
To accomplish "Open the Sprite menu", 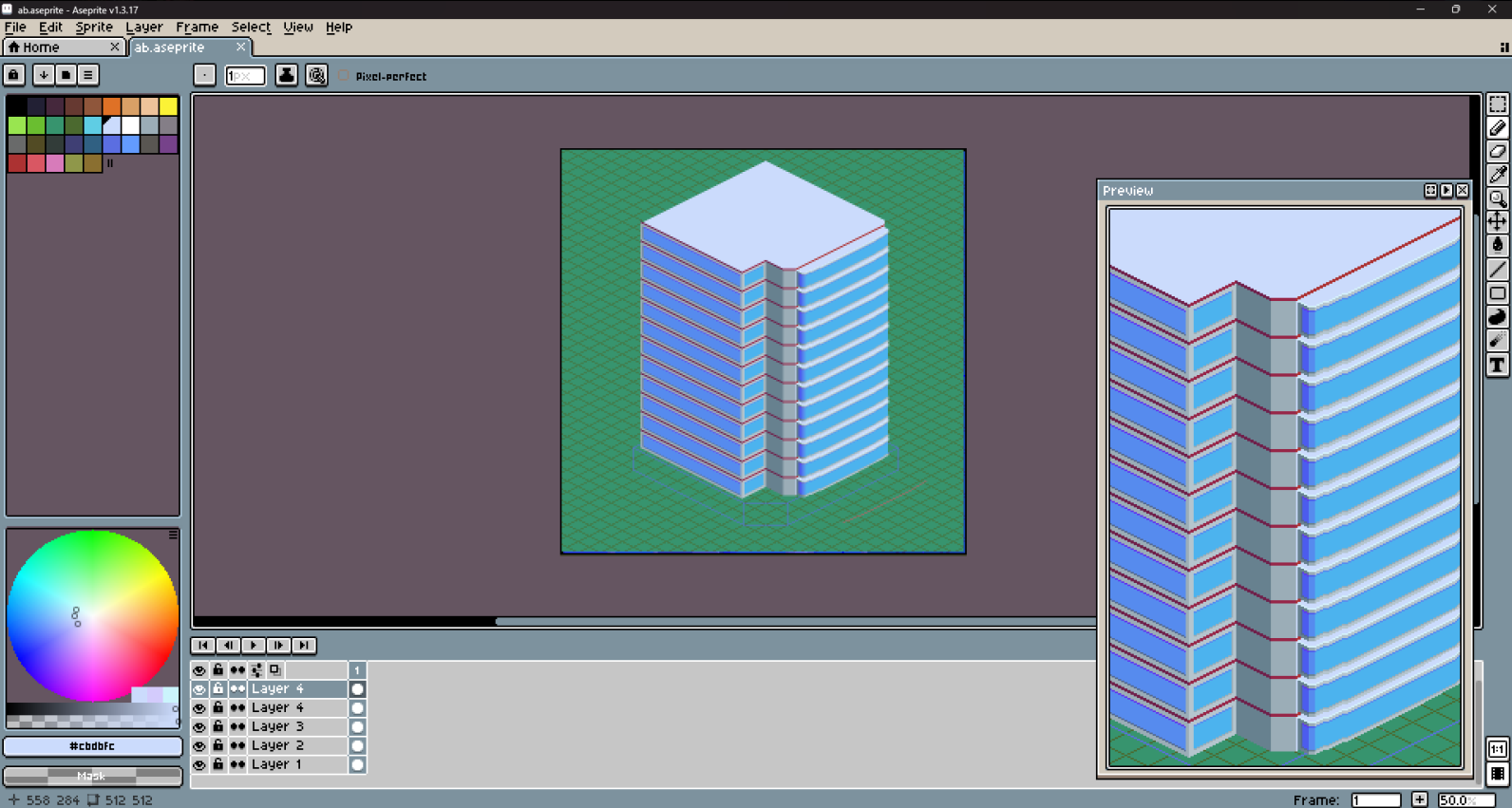I will [x=94, y=28].
